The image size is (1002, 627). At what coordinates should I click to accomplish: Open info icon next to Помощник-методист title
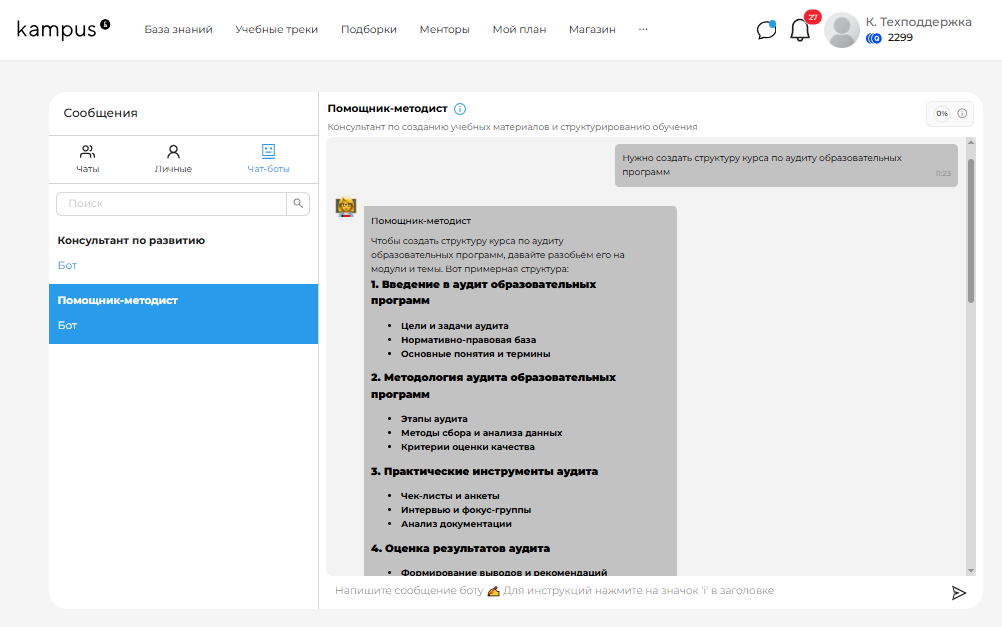[459, 110]
